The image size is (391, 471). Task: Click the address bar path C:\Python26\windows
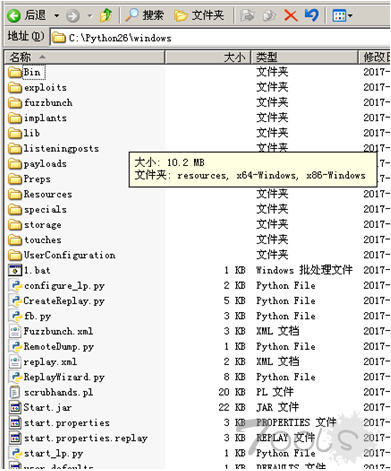click(120, 38)
